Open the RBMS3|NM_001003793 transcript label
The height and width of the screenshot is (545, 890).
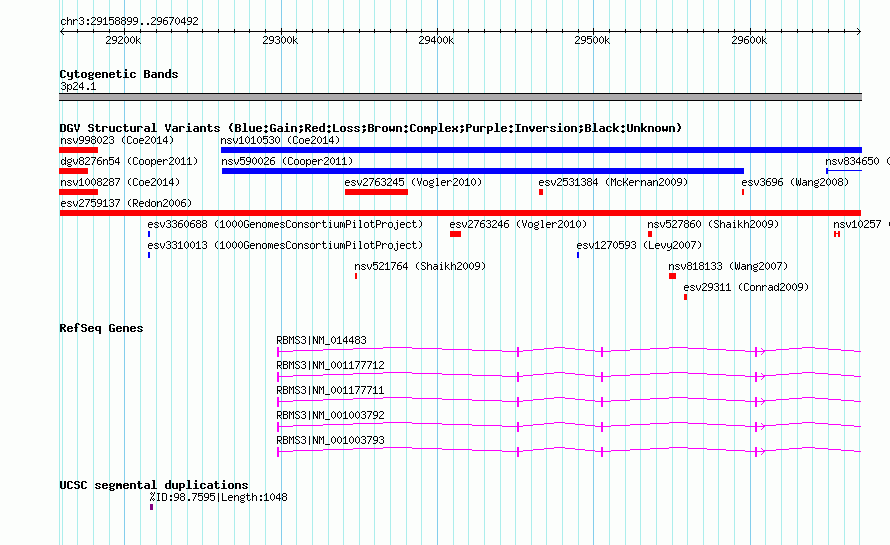tap(330, 440)
